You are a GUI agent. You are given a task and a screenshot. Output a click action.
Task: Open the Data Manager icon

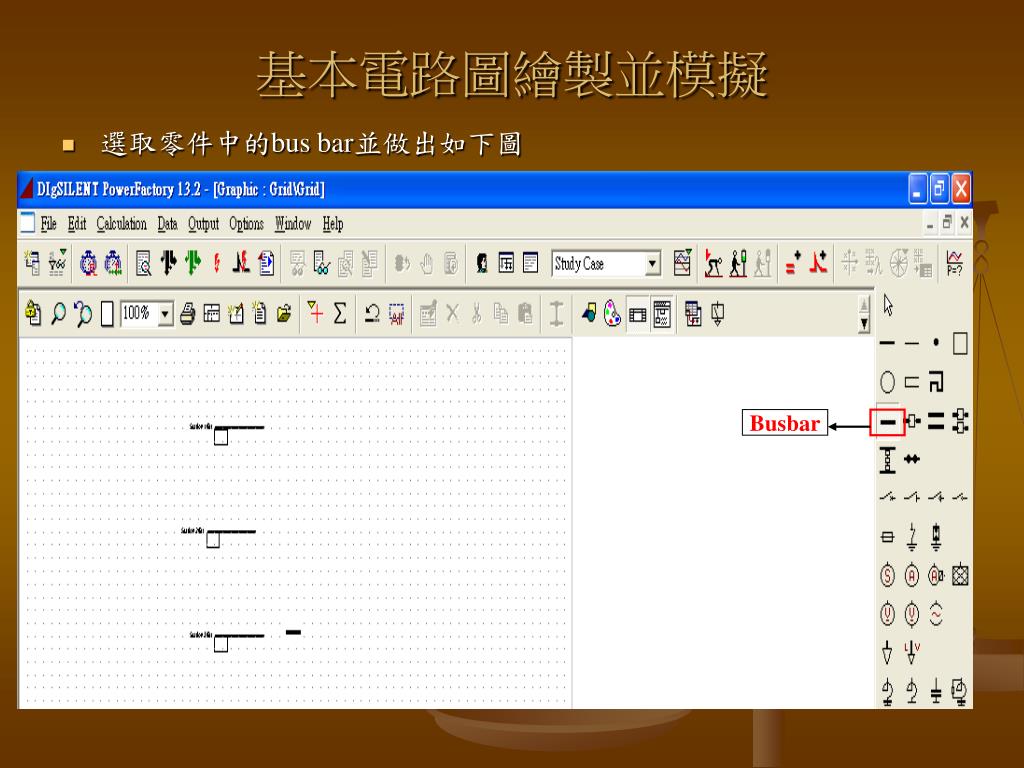(31, 263)
